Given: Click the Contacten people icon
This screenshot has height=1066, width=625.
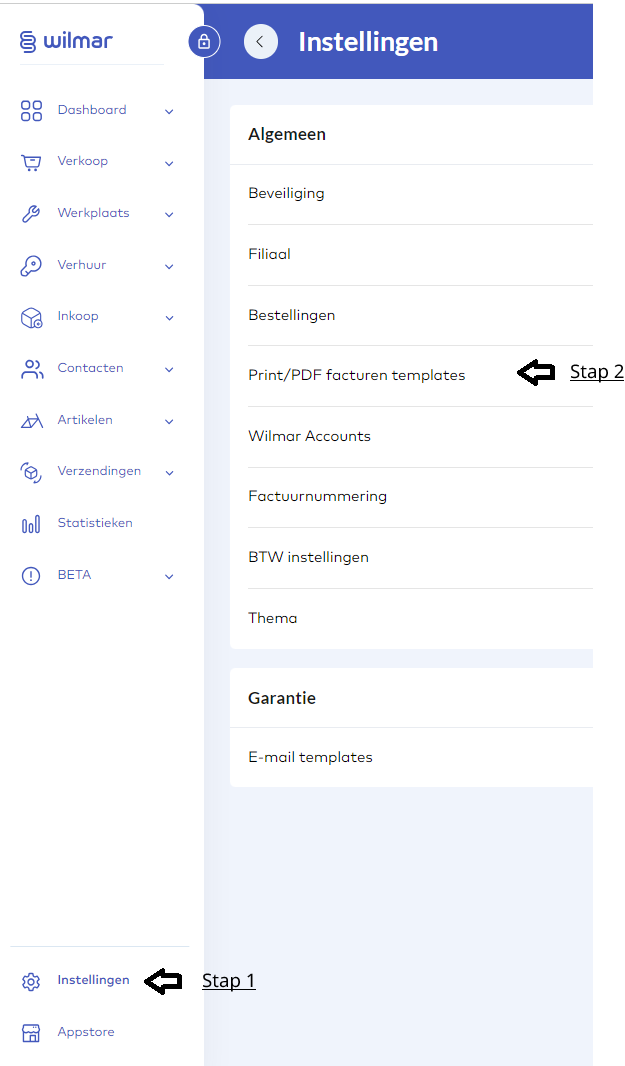Looking at the screenshot, I should click(x=31, y=369).
